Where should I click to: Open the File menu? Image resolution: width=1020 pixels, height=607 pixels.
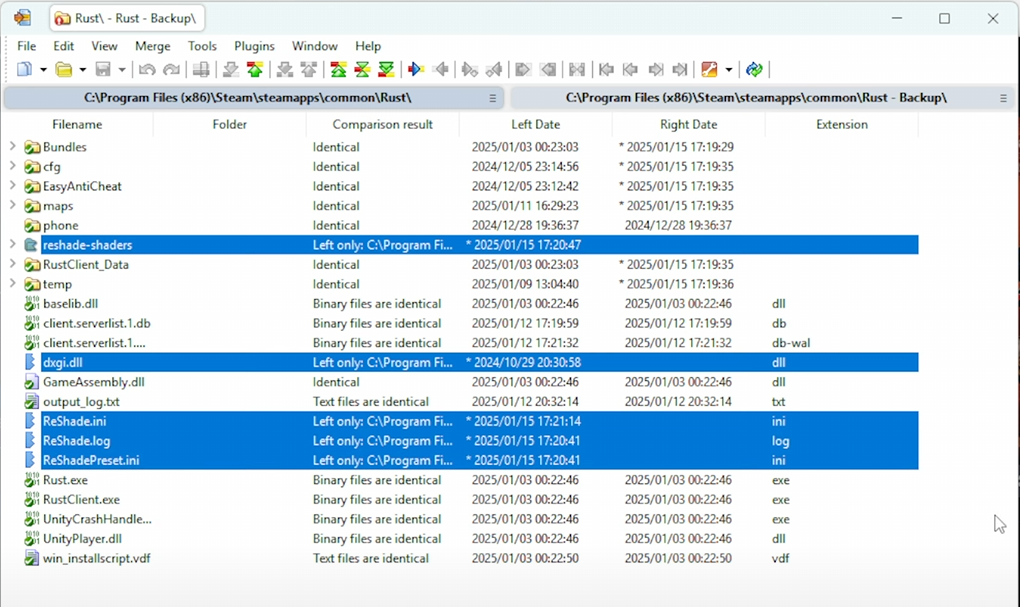tap(26, 46)
